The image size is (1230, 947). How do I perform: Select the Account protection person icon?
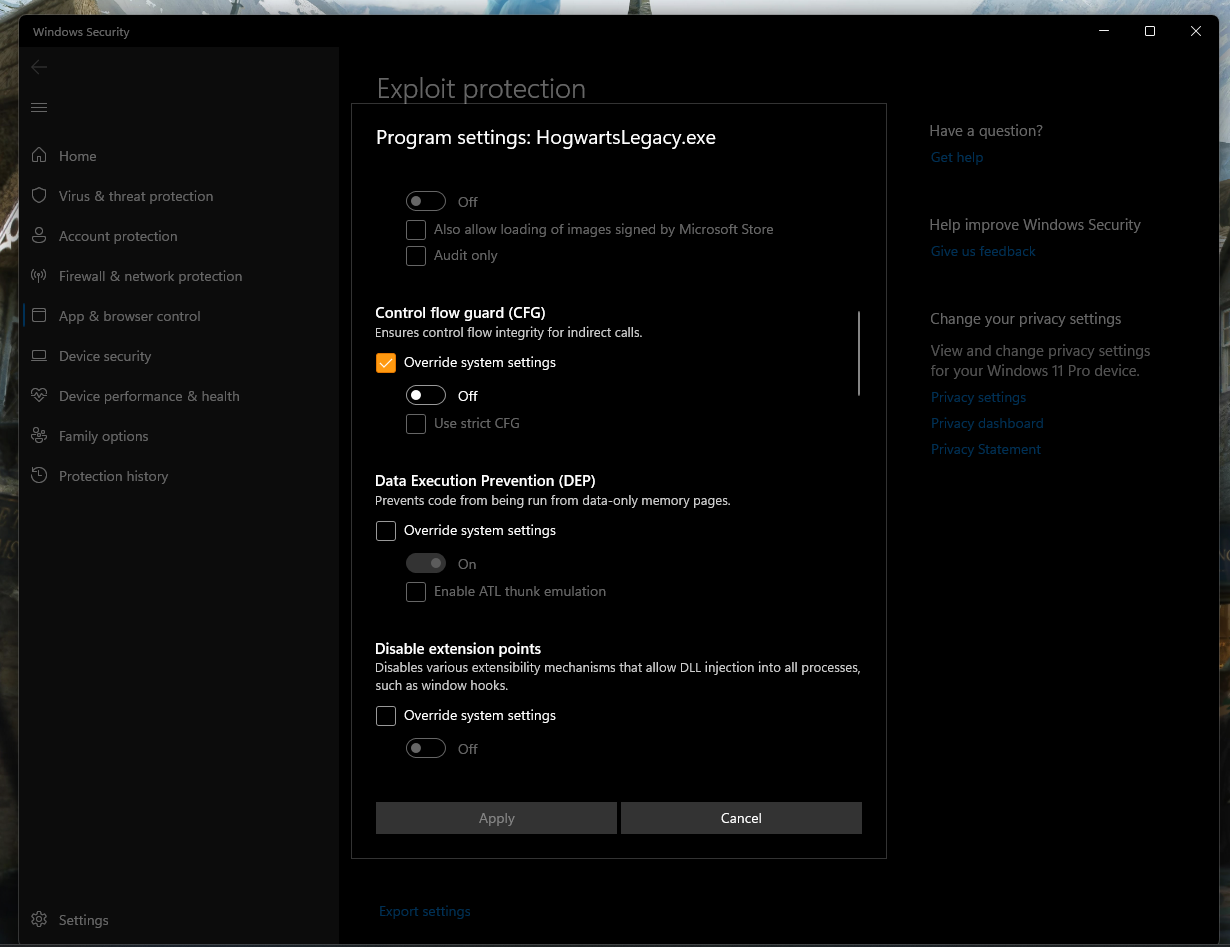(39, 236)
